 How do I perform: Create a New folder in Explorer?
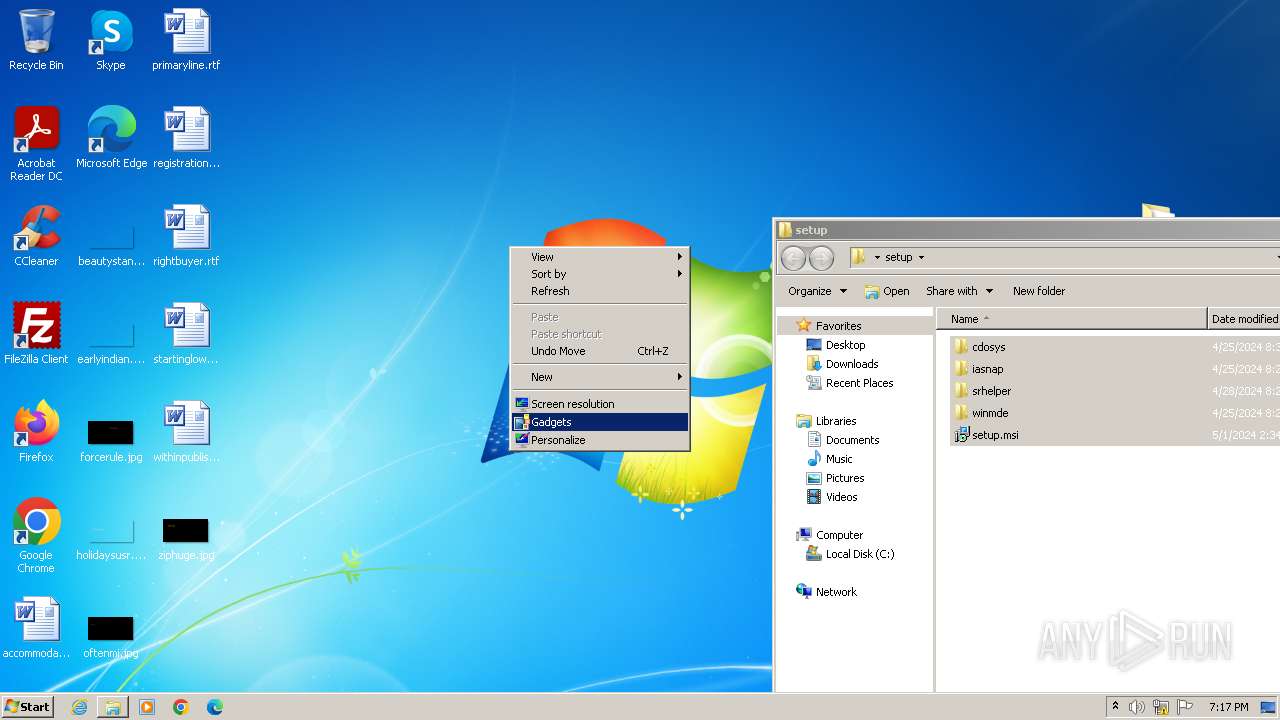[x=1039, y=291]
